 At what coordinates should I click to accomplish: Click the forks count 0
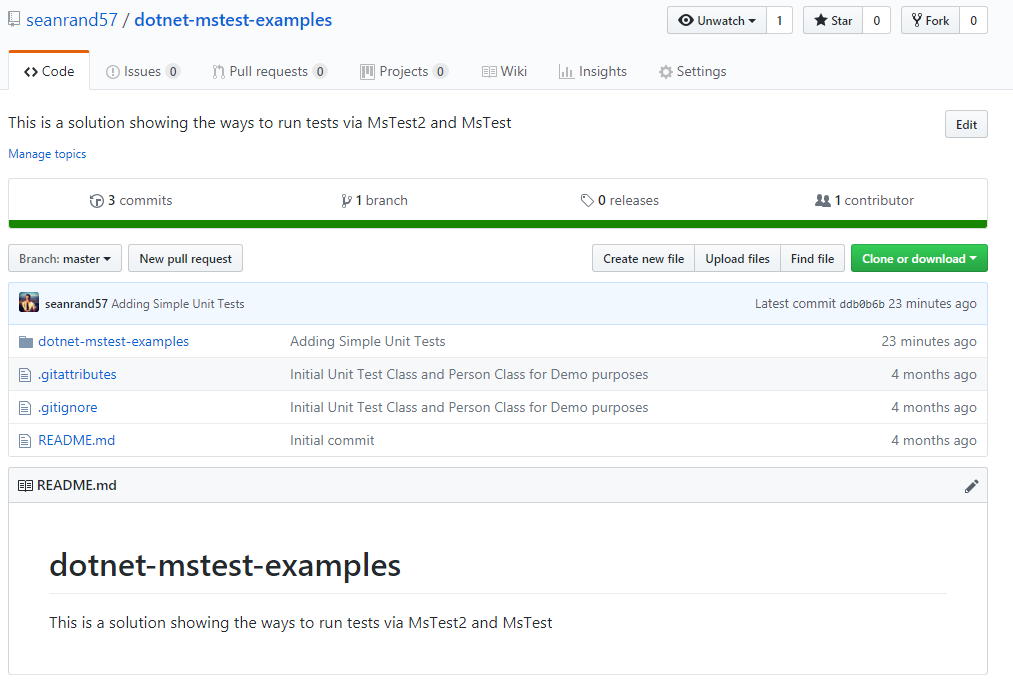(x=973, y=21)
